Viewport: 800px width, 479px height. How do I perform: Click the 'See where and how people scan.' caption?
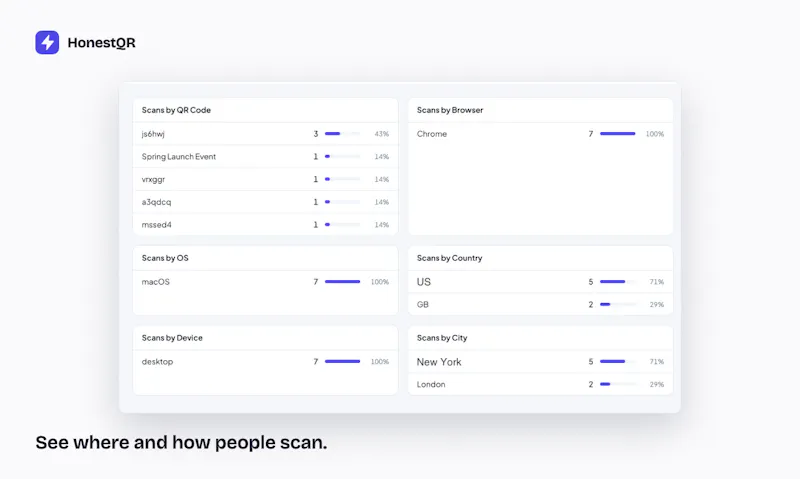181,442
